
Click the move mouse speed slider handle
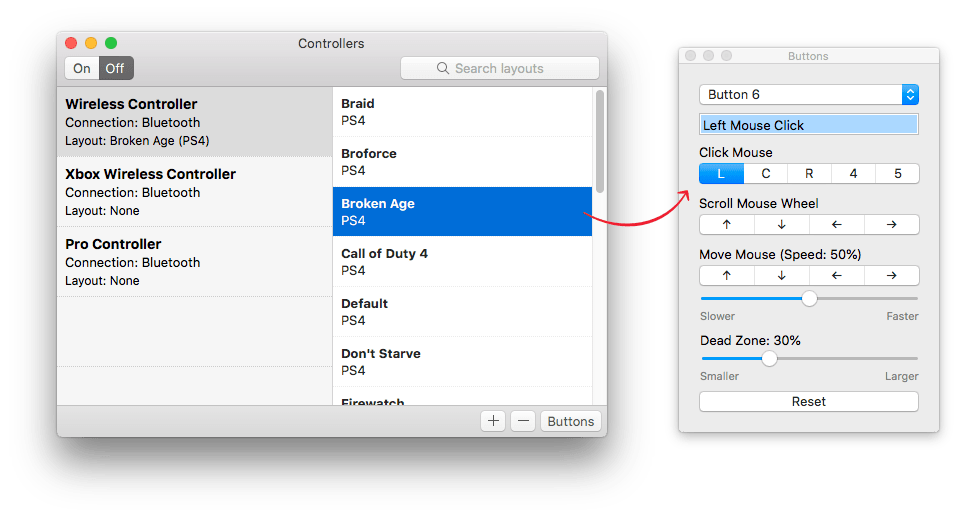point(809,299)
